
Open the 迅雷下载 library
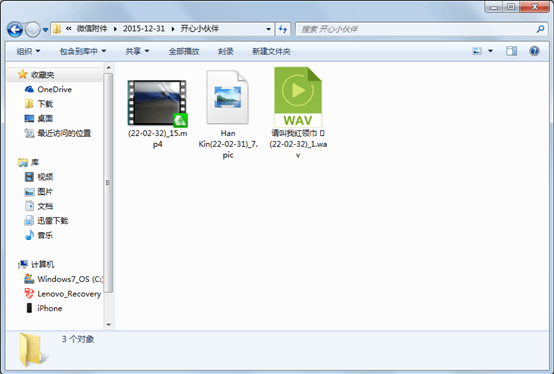[x=53, y=221]
